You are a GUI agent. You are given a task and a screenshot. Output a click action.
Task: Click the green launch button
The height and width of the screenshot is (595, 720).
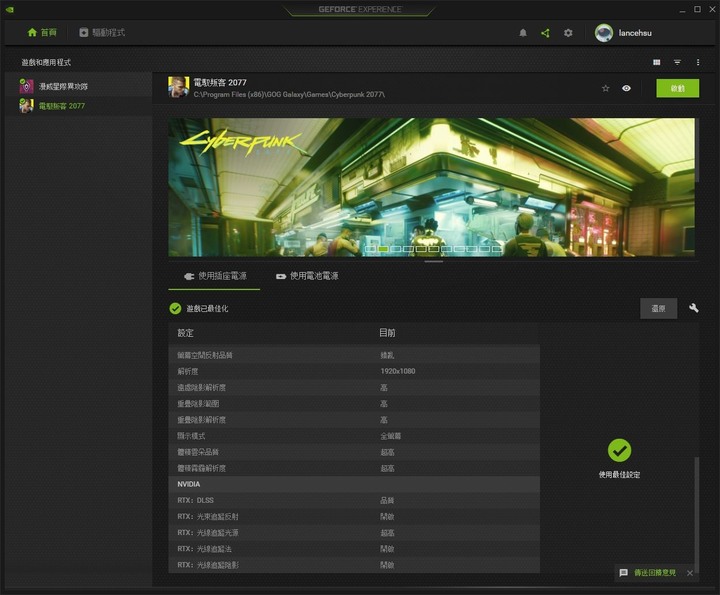[x=678, y=88]
